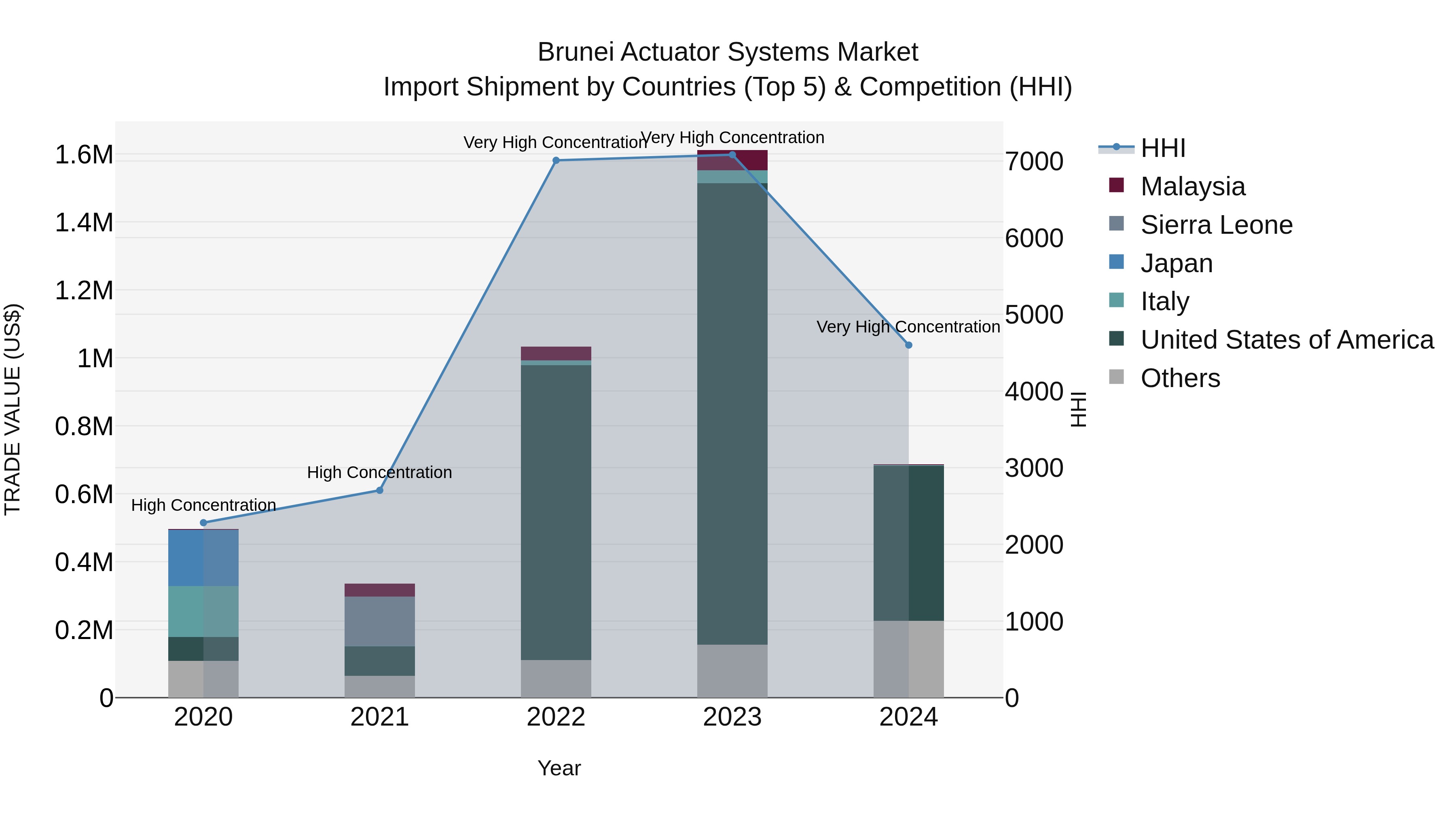Select the Malaysia segment in 2022 bar

point(556,353)
